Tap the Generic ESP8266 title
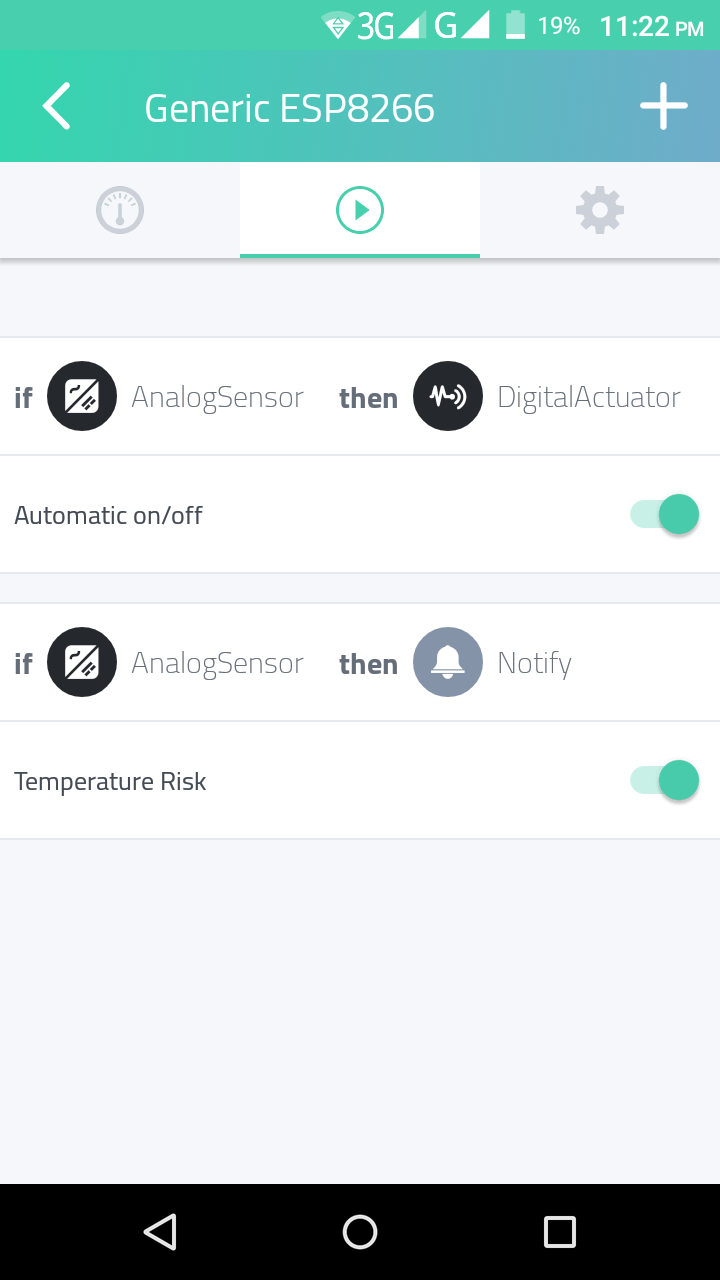720x1280 pixels. pos(290,108)
